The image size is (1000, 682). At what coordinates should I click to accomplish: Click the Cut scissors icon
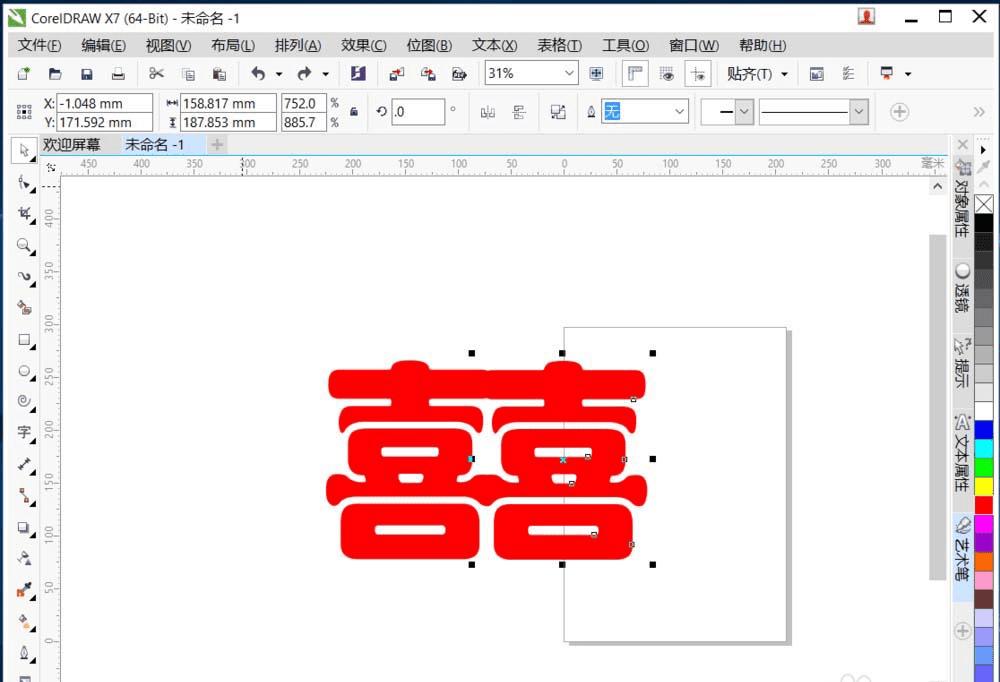pos(156,74)
